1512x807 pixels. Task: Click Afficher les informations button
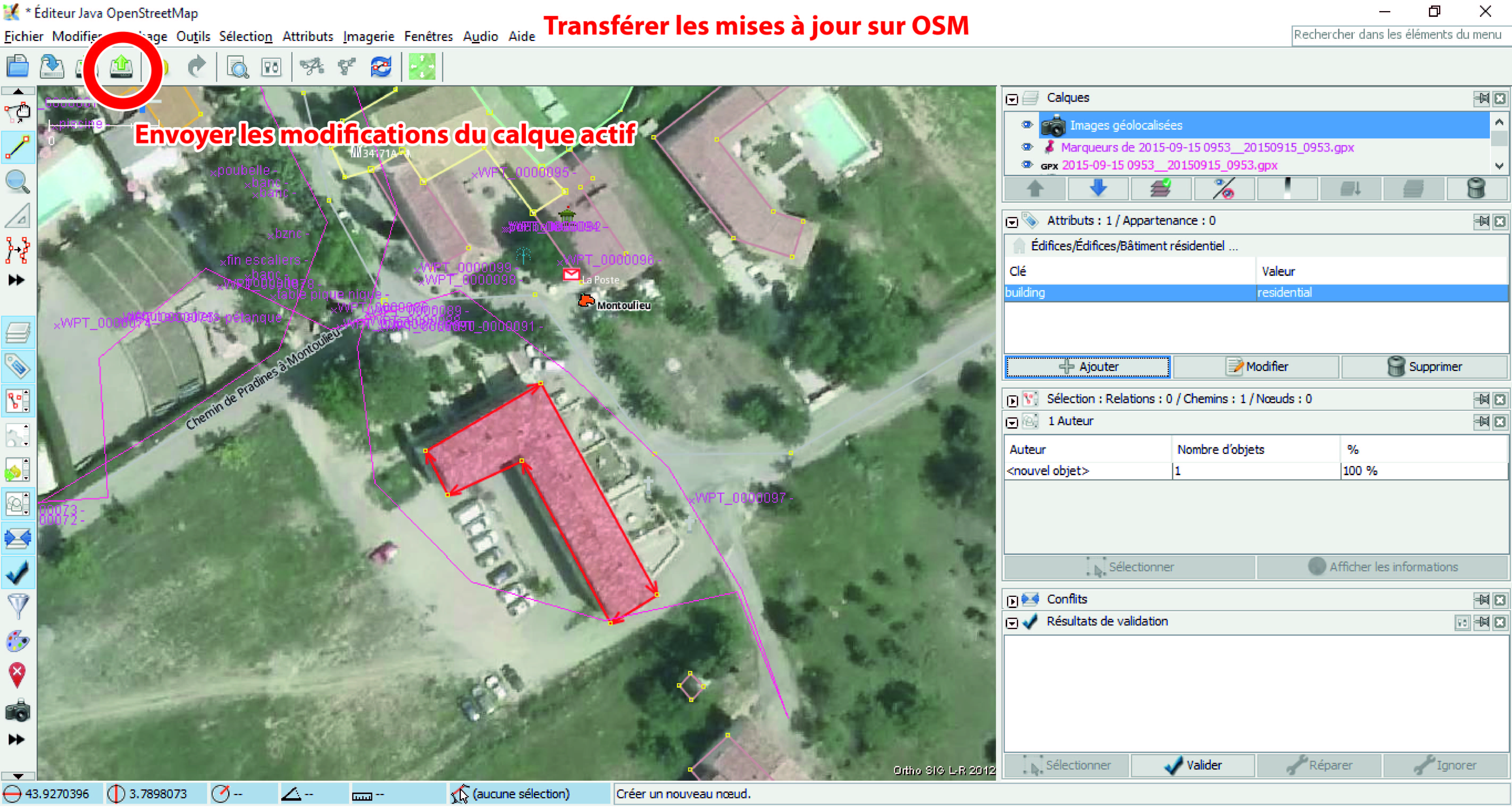click(1382, 567)
